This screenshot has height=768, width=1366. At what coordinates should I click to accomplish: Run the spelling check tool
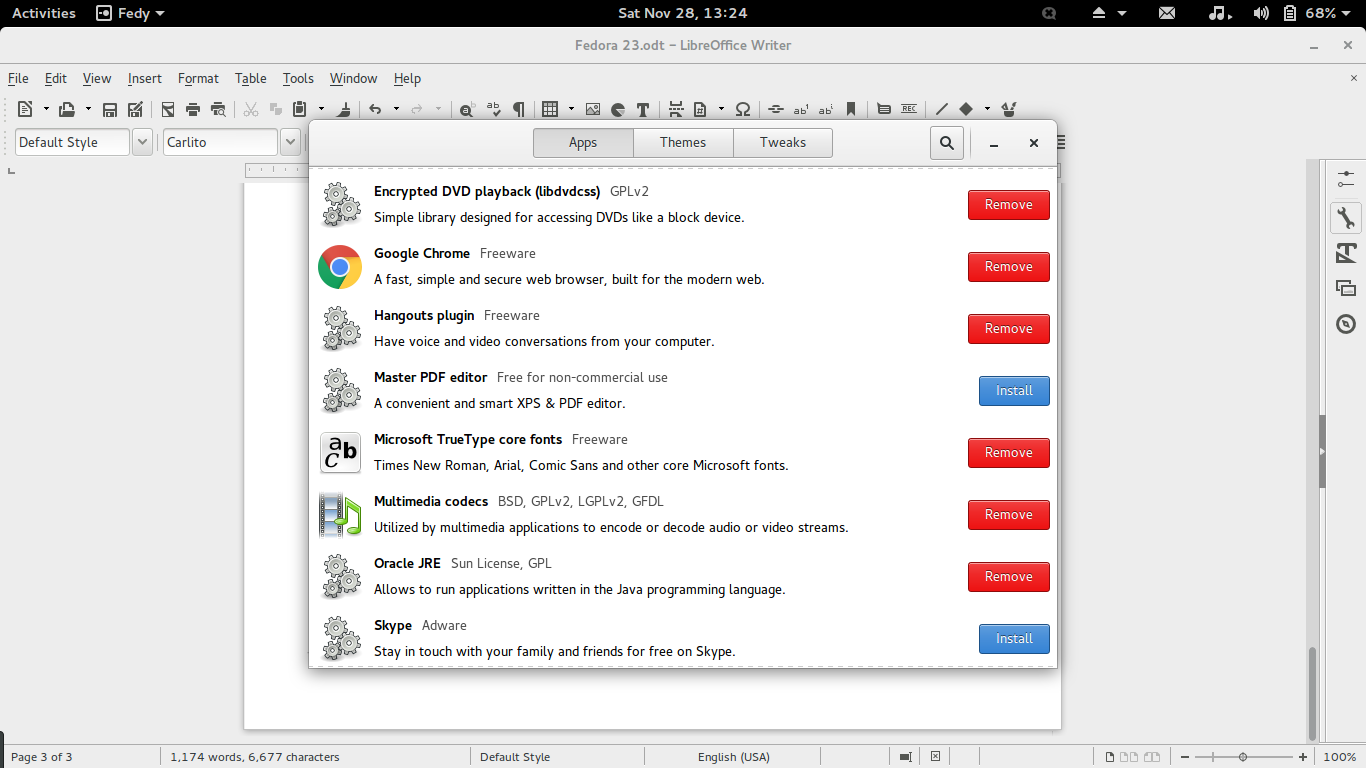coord(493,109)
